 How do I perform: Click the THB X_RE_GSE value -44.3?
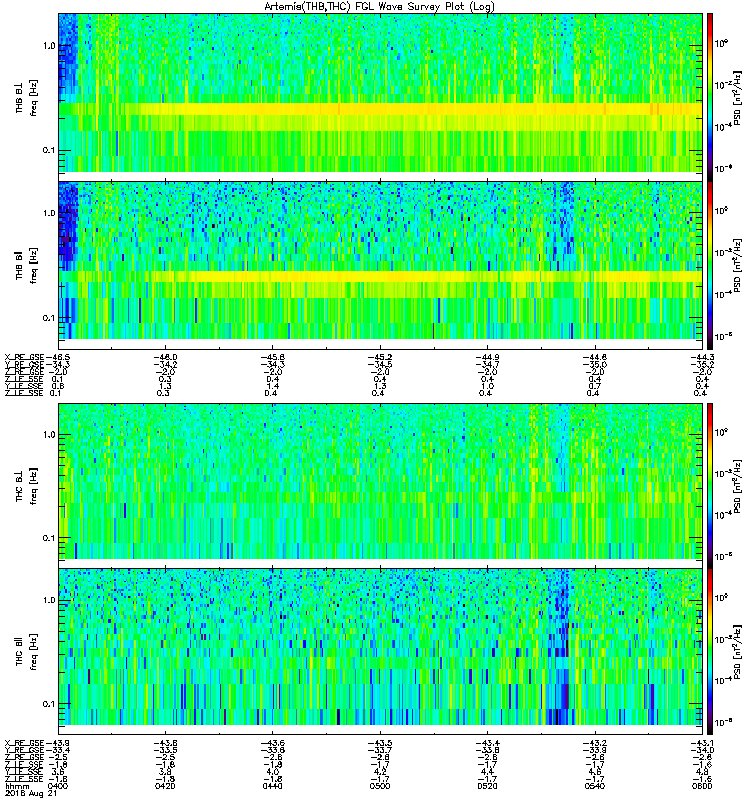703,357
